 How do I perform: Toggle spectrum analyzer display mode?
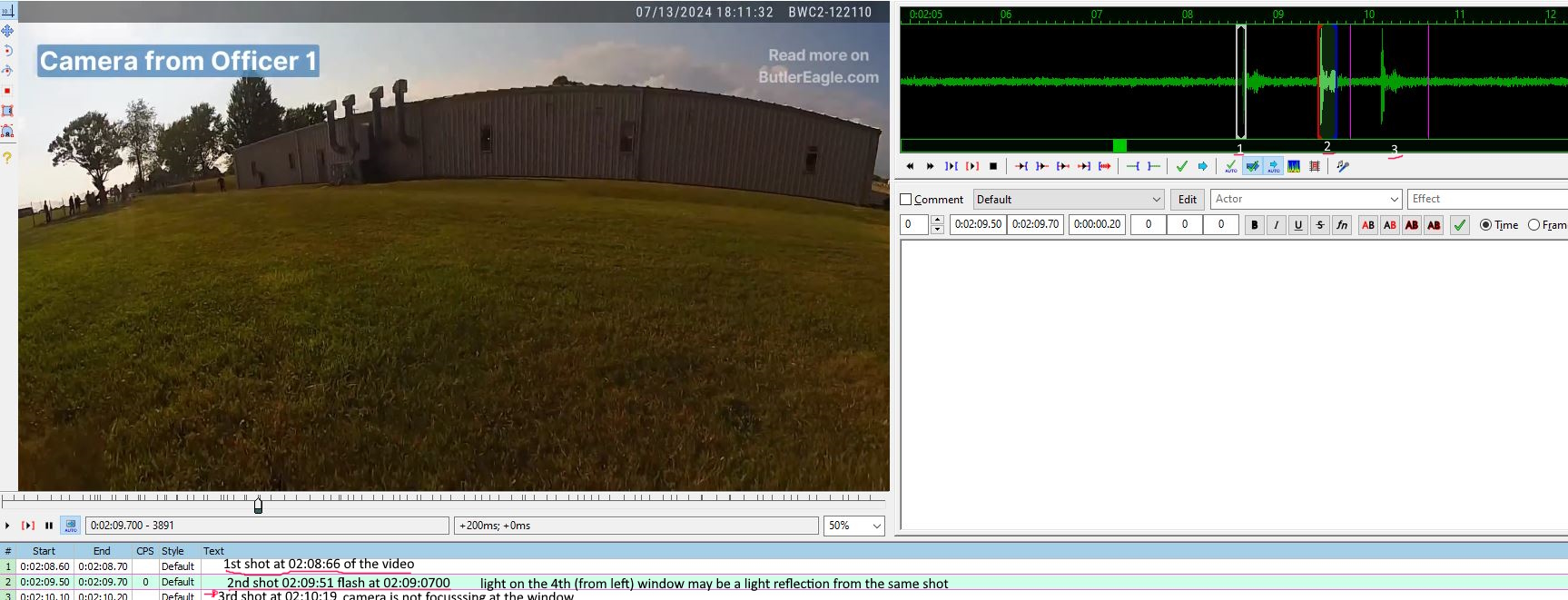coord(1294,166)
